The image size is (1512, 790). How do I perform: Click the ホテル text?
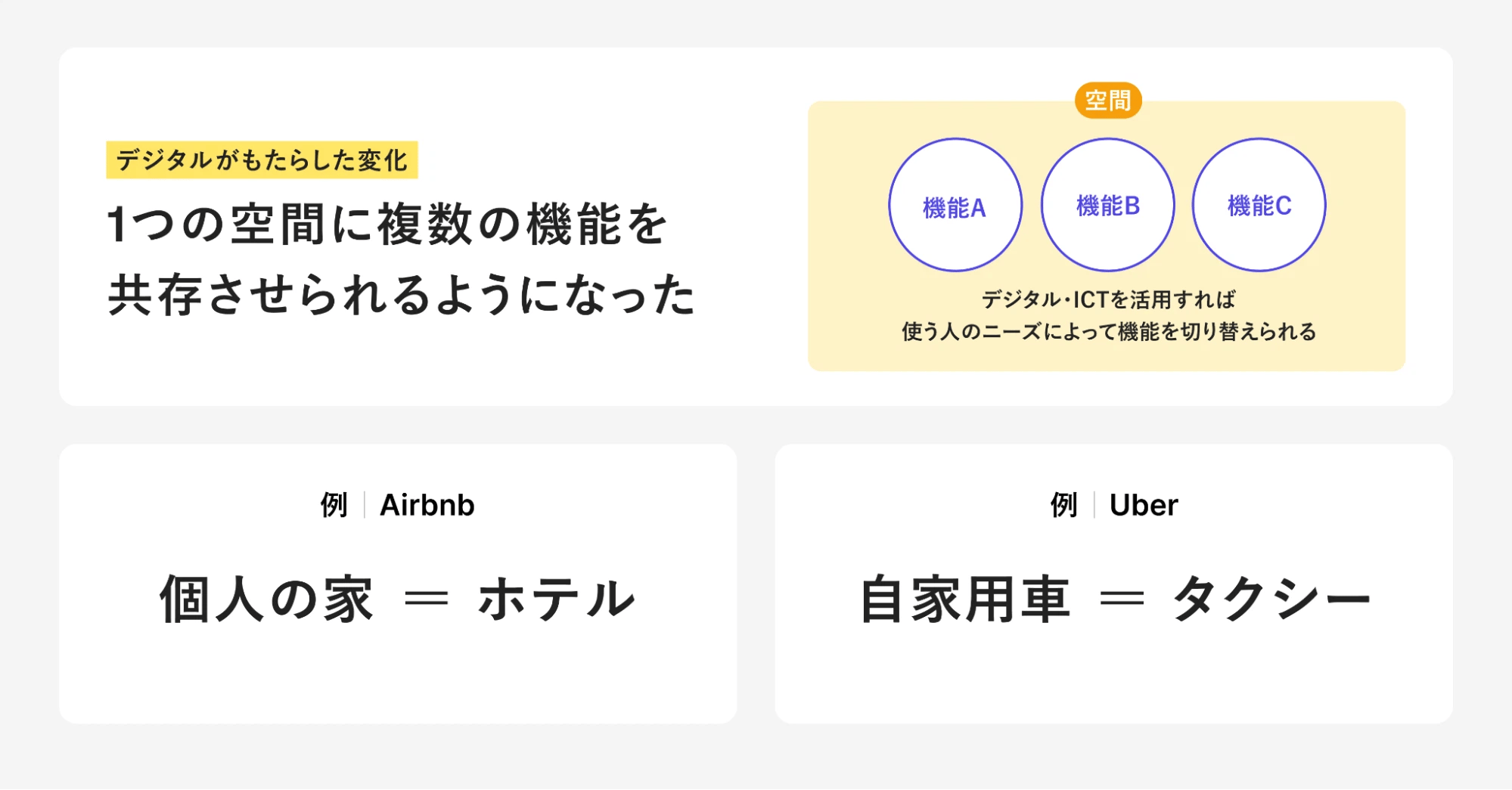click(x=557, y=599)
